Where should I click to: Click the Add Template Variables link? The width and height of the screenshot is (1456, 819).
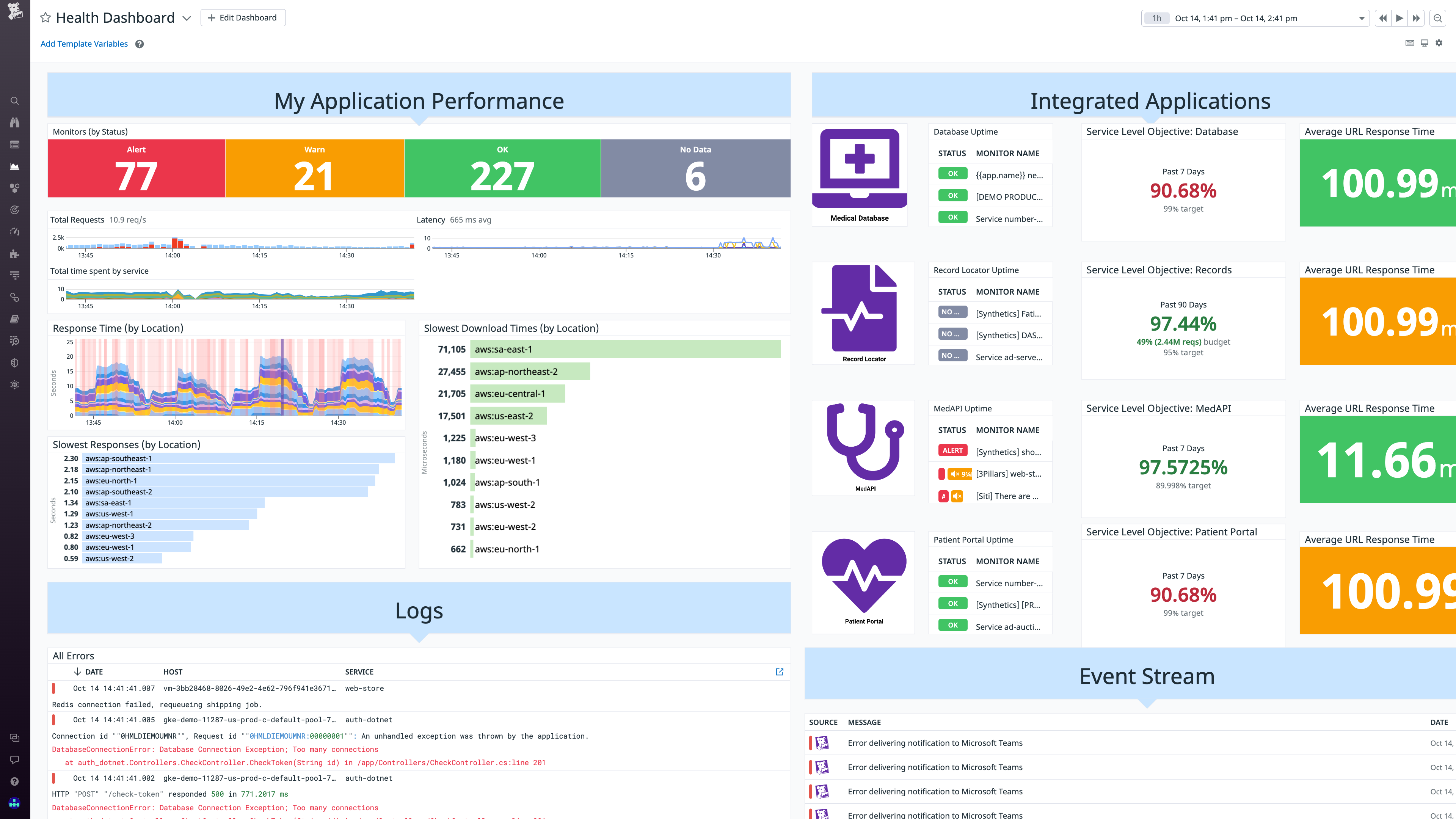84,44
